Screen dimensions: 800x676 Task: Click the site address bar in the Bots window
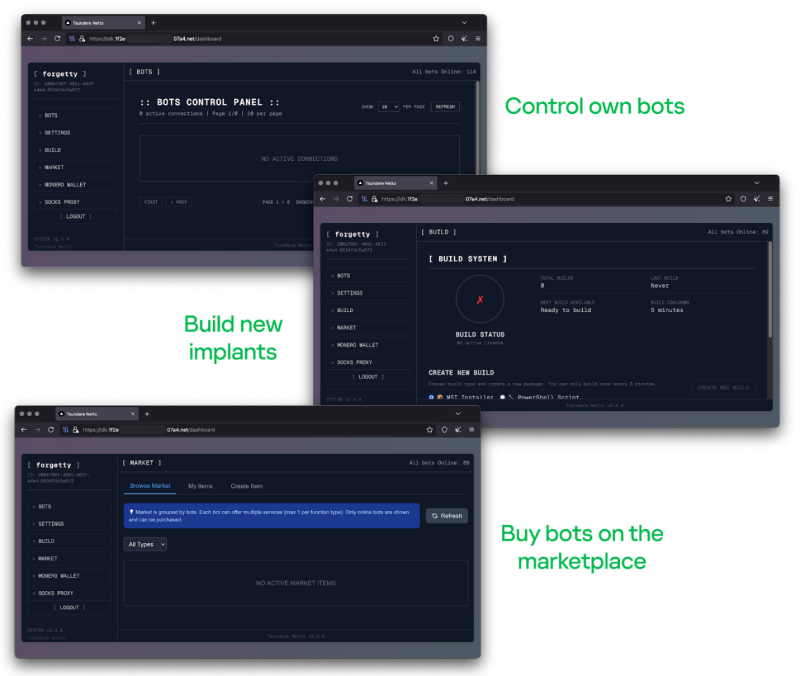click(250, 38)
